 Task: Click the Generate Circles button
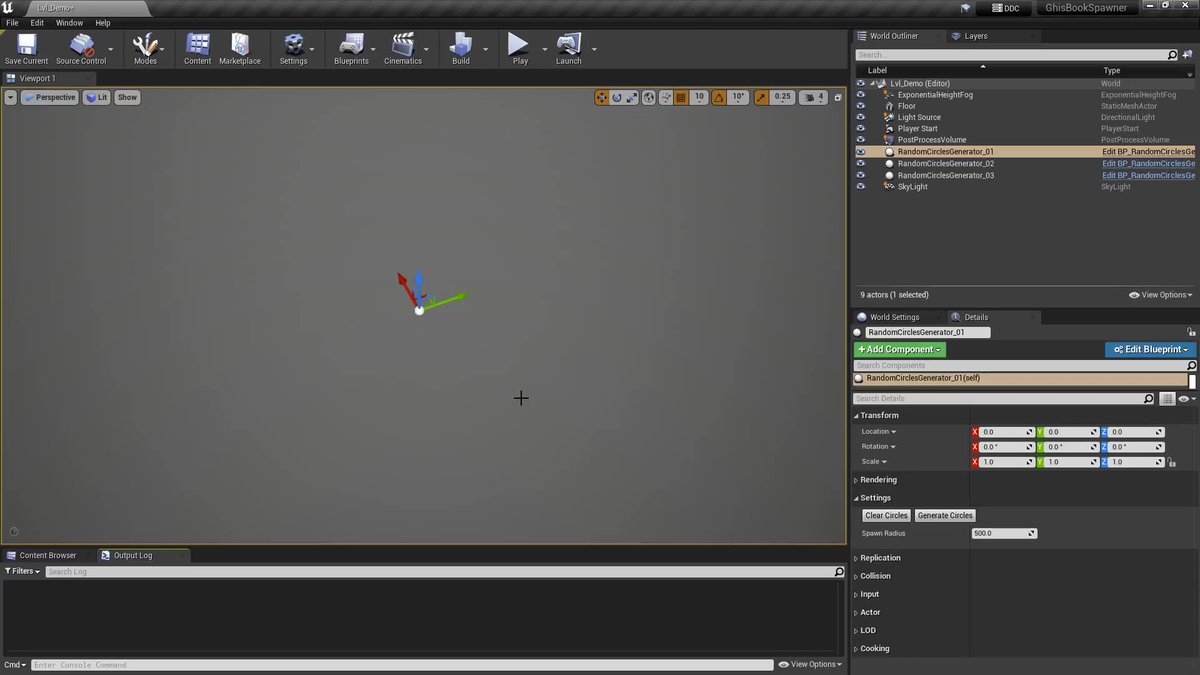[945, 516]
